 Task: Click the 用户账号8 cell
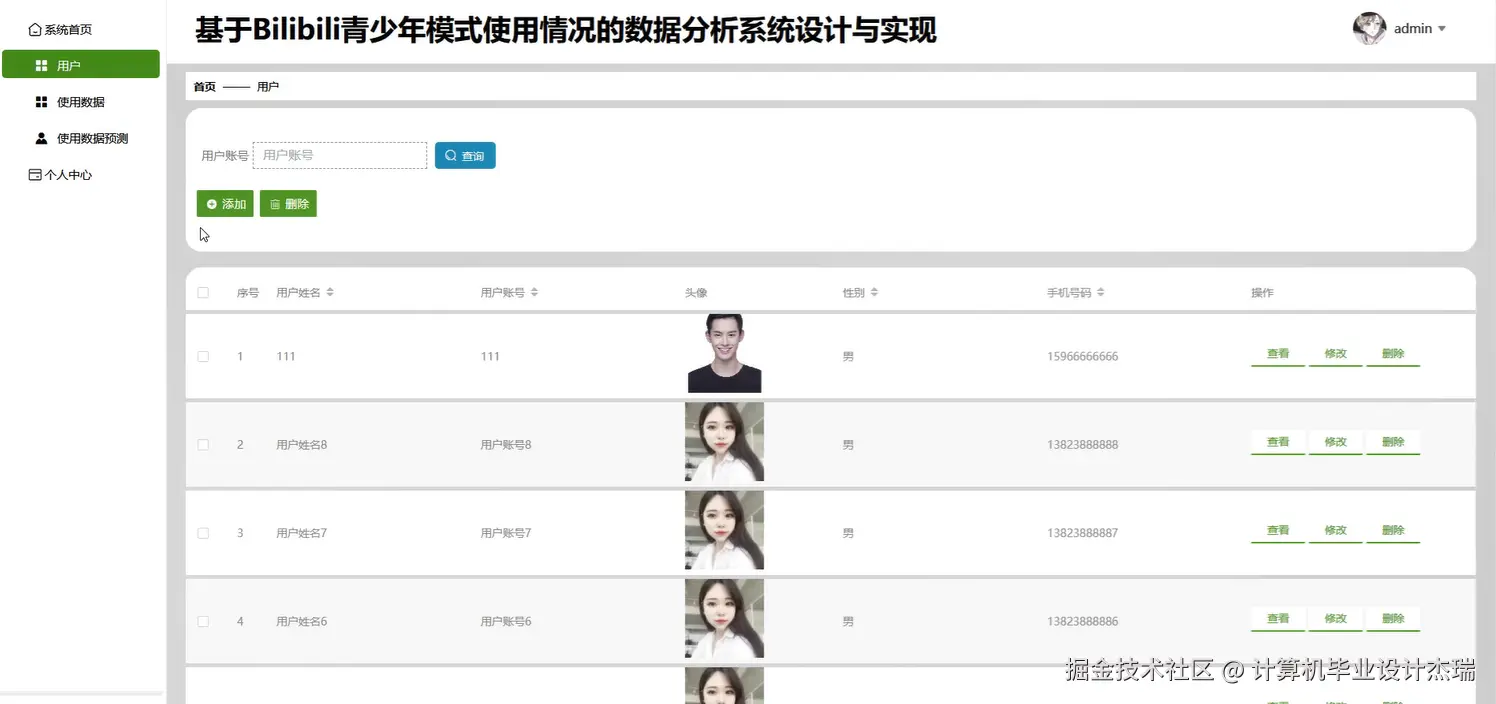[506, 445]
